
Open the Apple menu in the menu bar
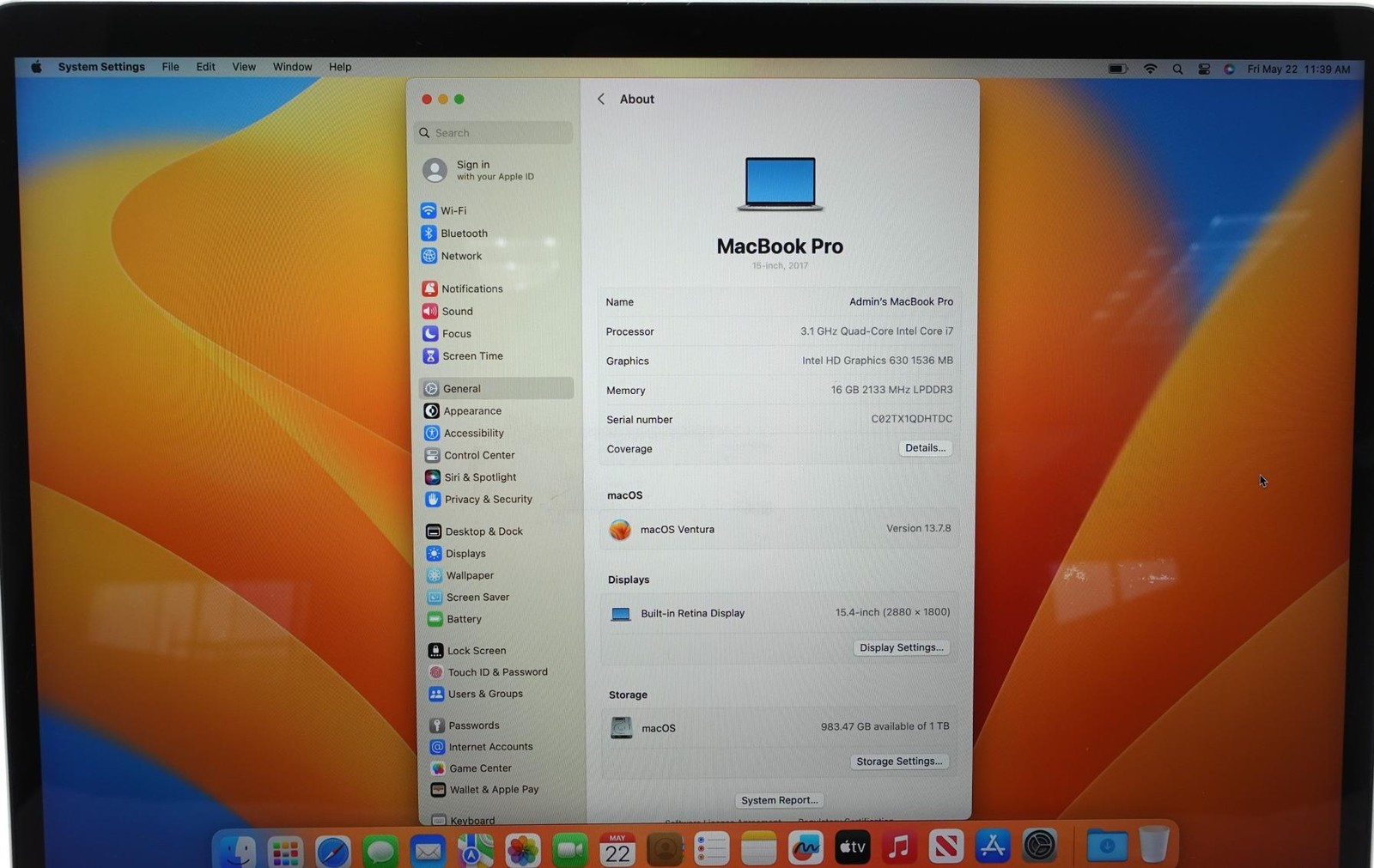pos(36,67)
